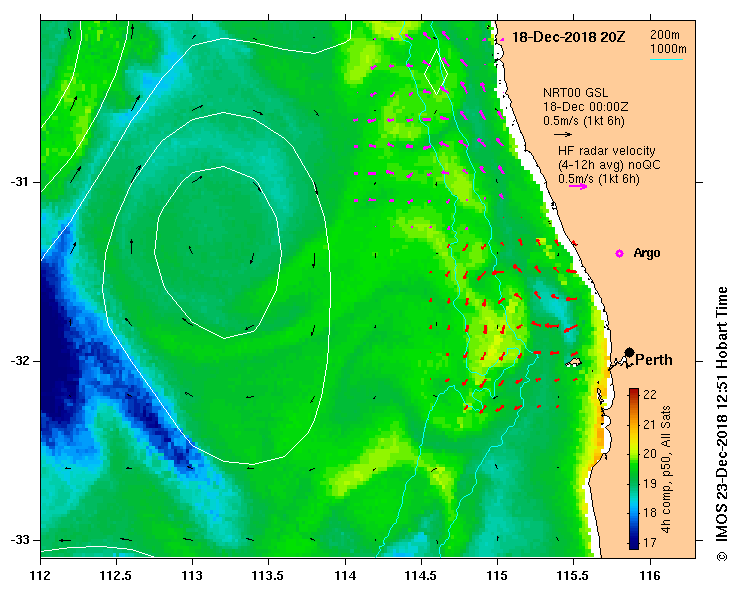Viewport: 739px width, 592px height.
Task: Click the date label 18-Dec-2018 20Z
Action: coord(568,37)
